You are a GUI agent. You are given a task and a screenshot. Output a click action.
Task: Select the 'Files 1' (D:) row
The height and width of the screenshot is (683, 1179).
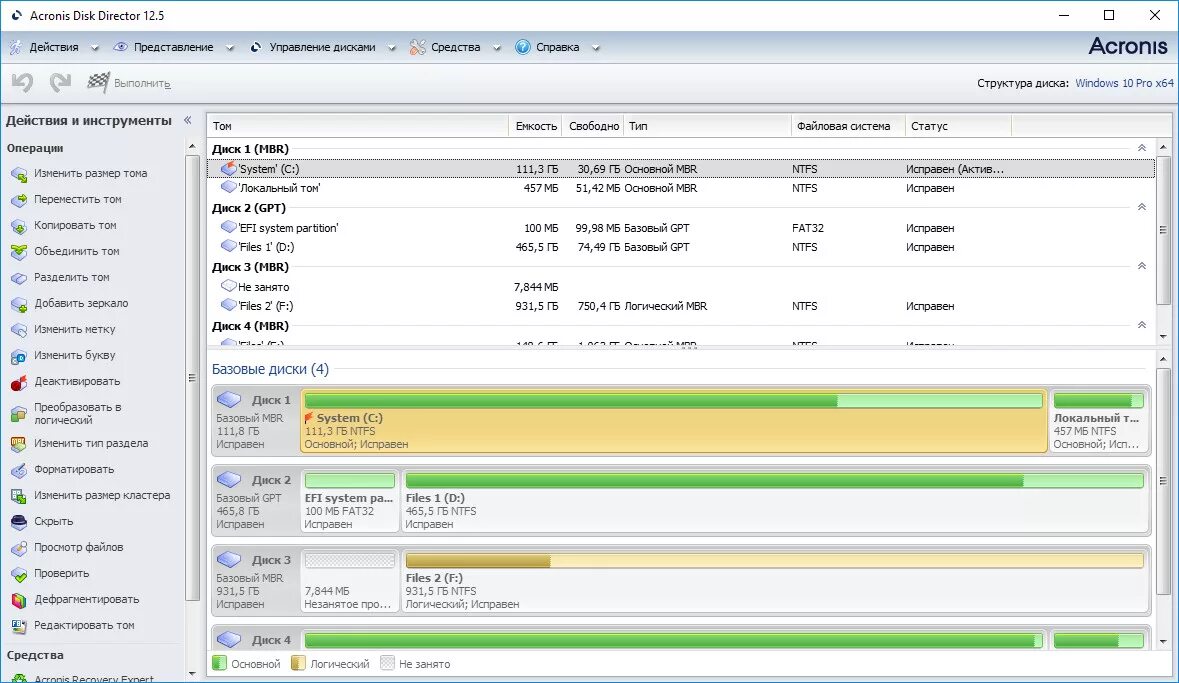tap(681, 247)
